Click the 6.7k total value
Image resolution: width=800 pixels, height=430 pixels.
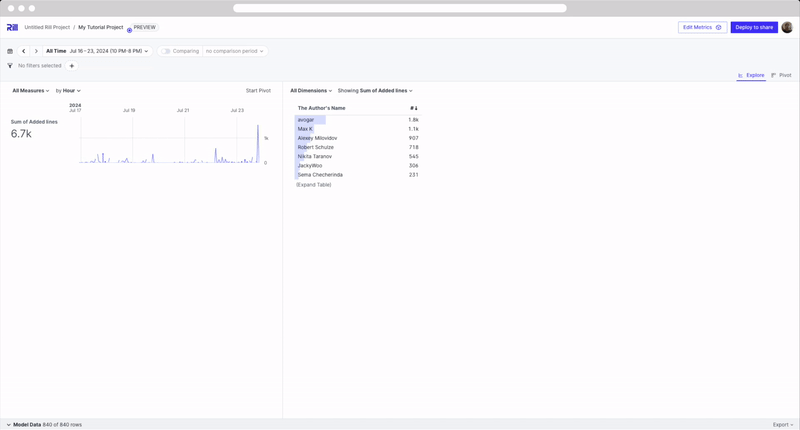[21, 134]
